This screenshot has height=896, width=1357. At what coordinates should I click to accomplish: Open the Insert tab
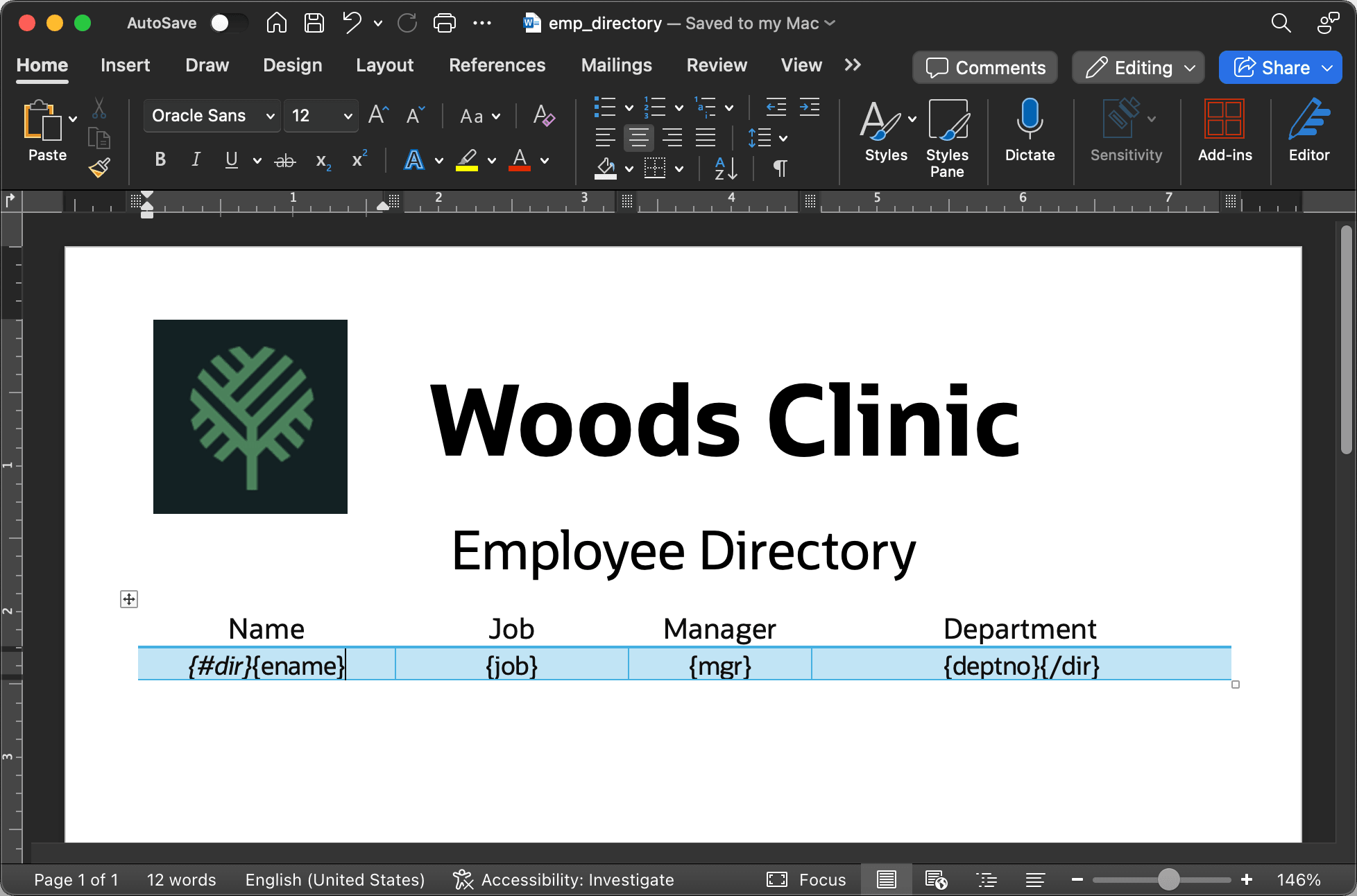[125, 65]
